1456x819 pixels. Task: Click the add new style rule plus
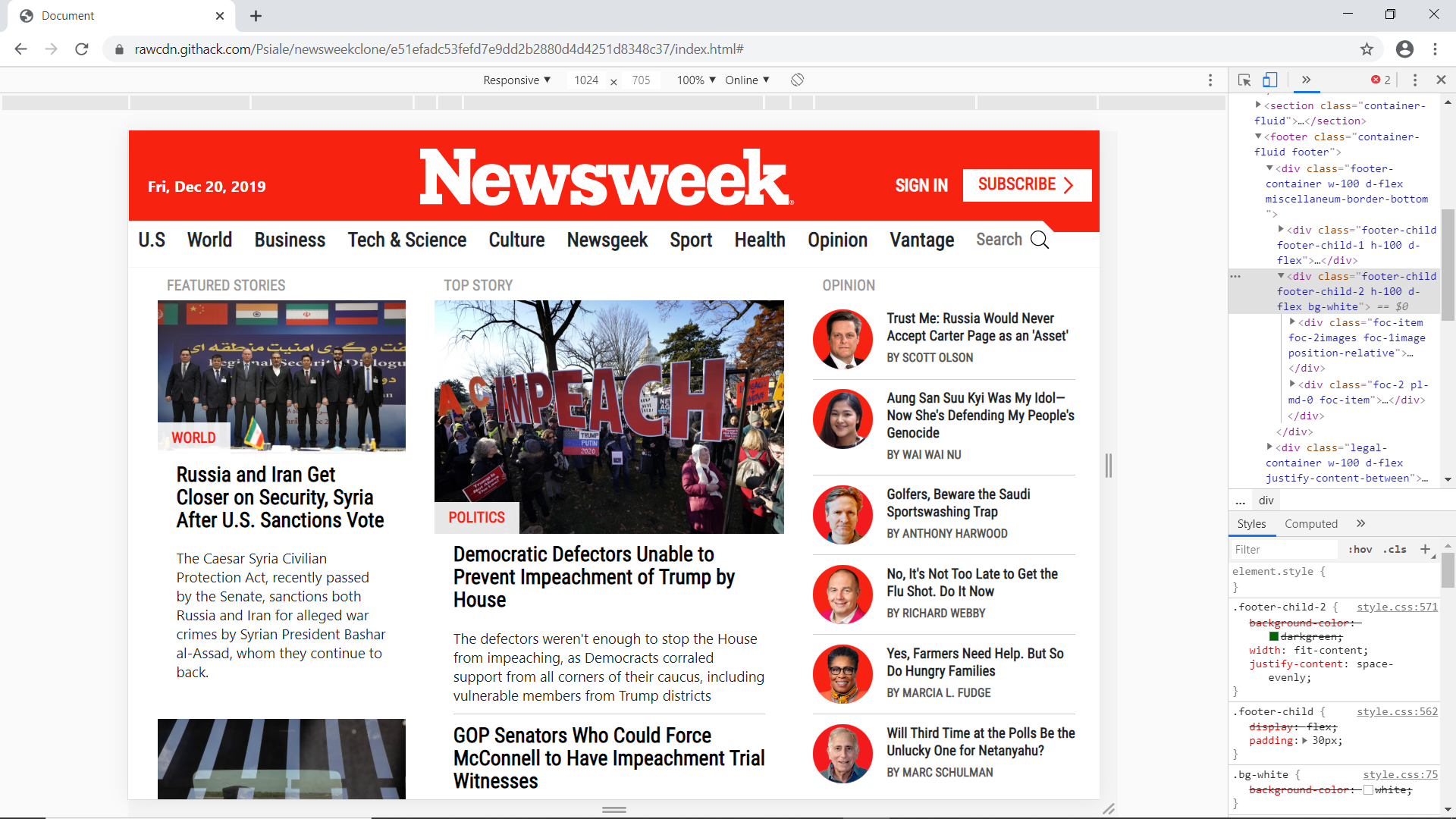pos(1425,549)
